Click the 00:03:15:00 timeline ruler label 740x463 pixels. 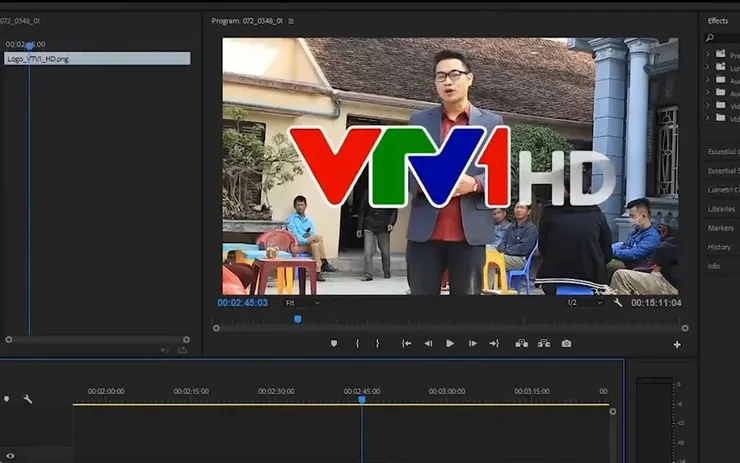click(532, 391)
